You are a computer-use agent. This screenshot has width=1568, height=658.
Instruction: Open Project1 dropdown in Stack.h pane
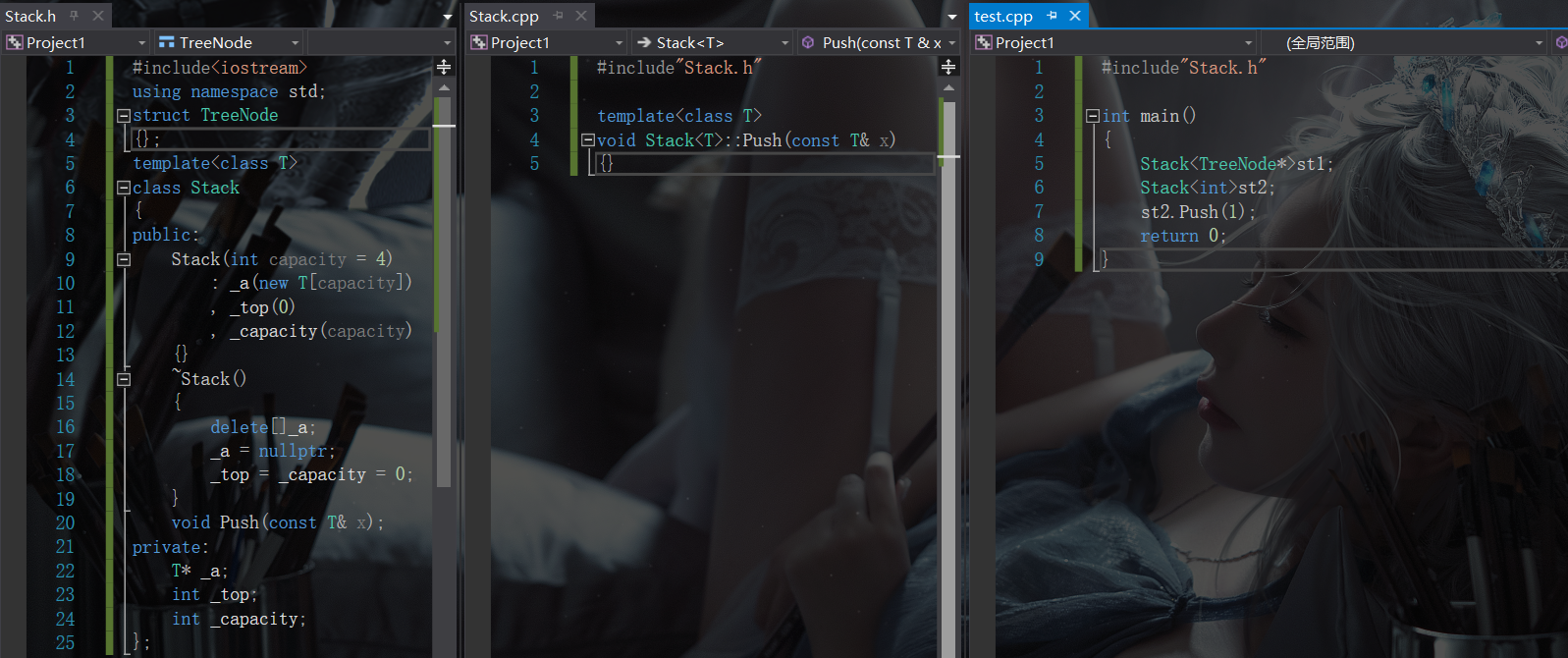click(x=77, y=42)
